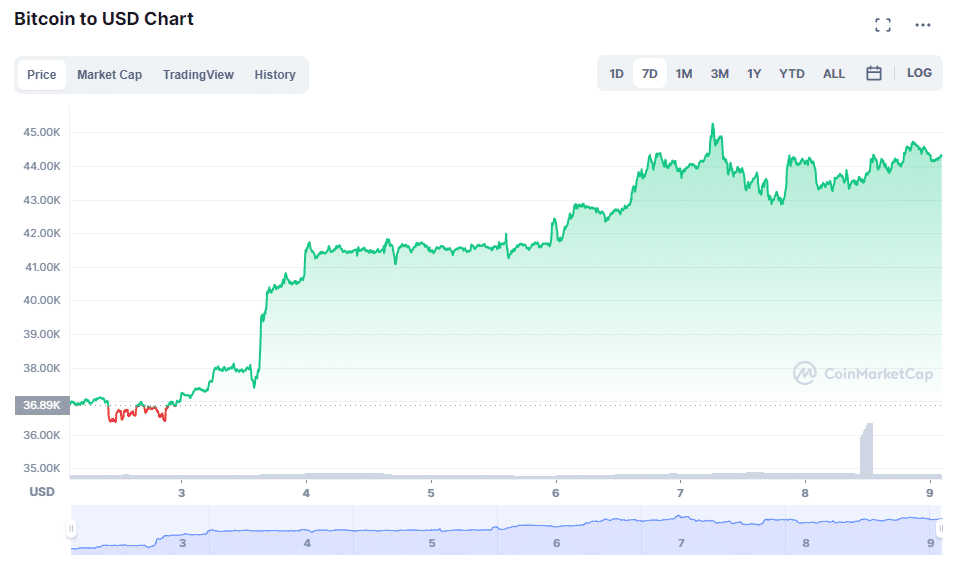The image size is (958, 564).
Task: Select the YTD range
Action: 792,74
